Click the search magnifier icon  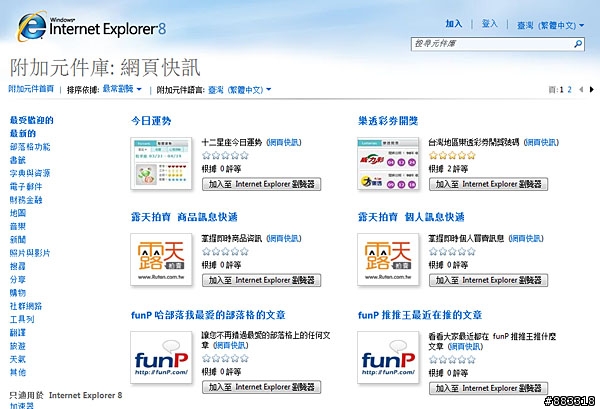pos(578,44)
